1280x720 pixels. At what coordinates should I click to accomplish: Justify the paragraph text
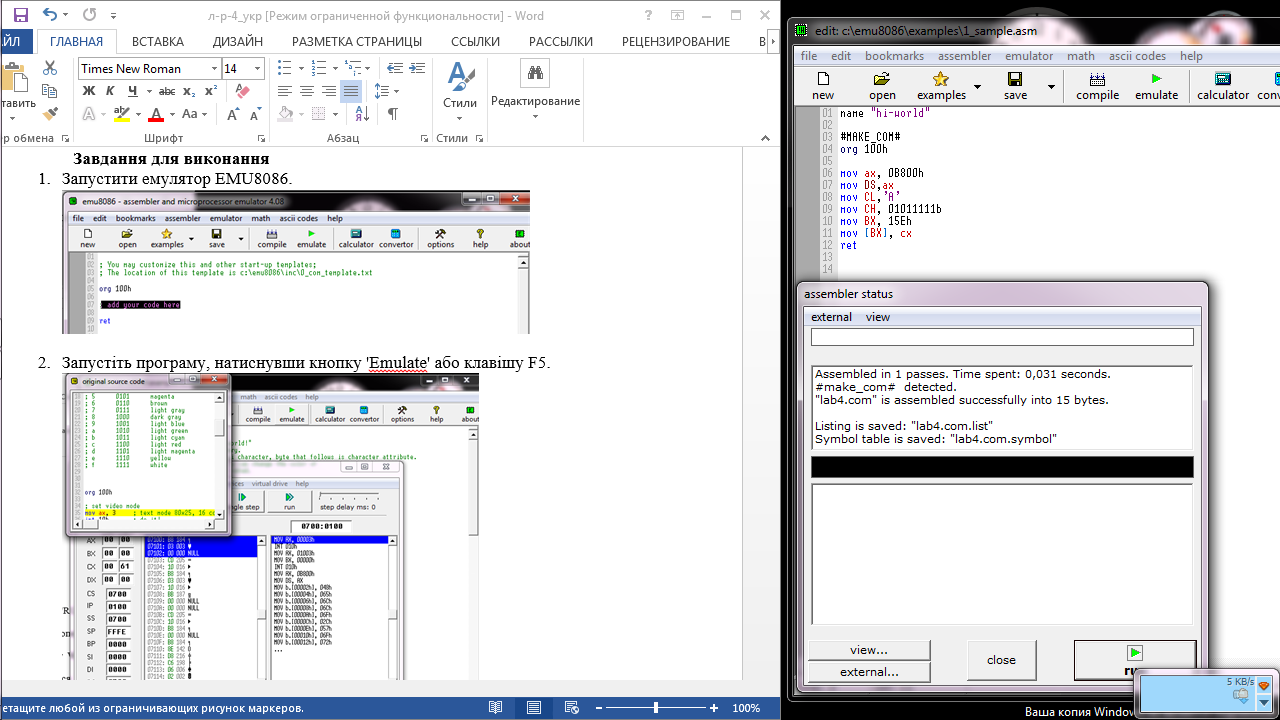coord(350,91)
